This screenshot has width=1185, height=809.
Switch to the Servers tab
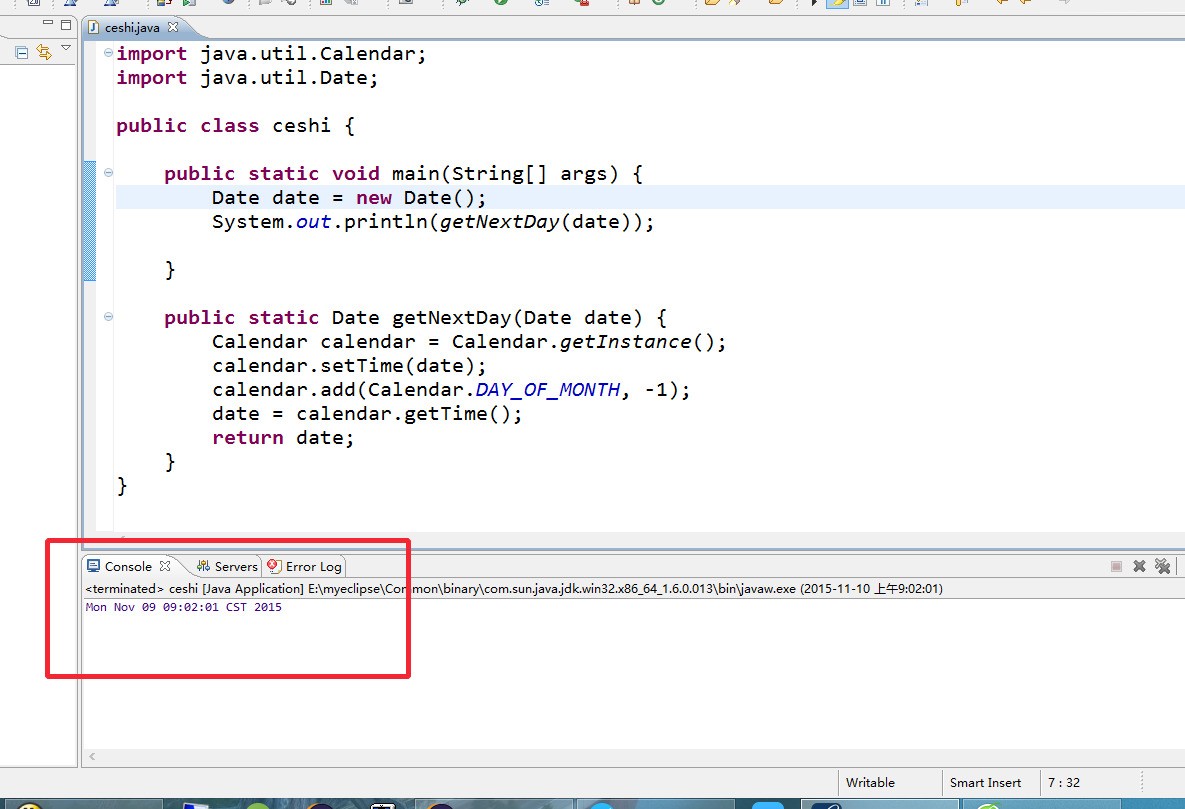[x=226, y=566]
